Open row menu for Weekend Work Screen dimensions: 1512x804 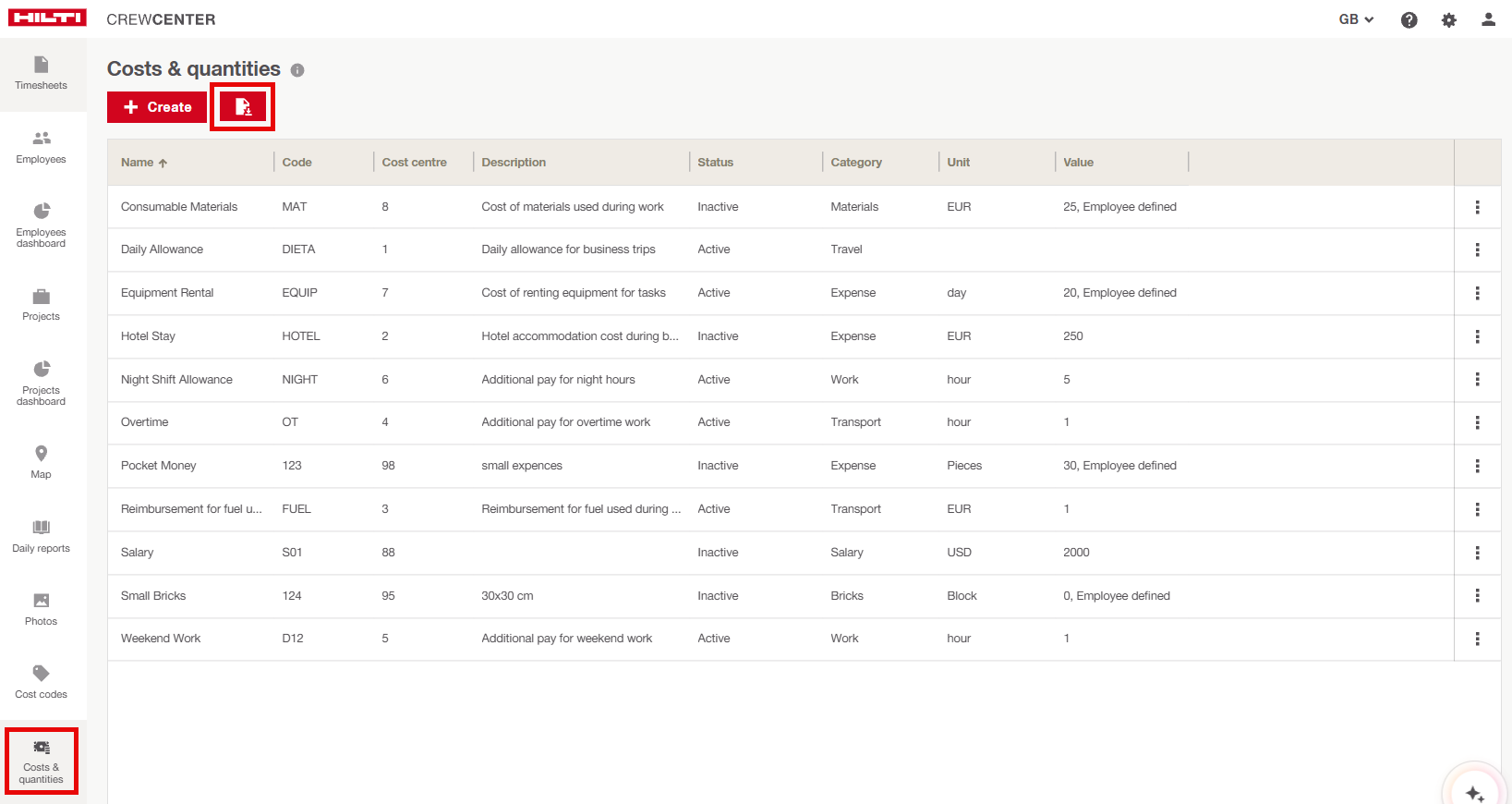(1477, 639)
